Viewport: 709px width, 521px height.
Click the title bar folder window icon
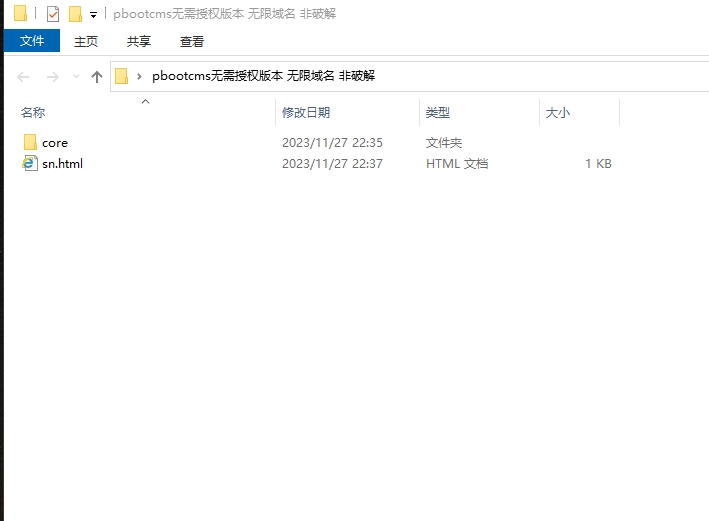point(20,13)
